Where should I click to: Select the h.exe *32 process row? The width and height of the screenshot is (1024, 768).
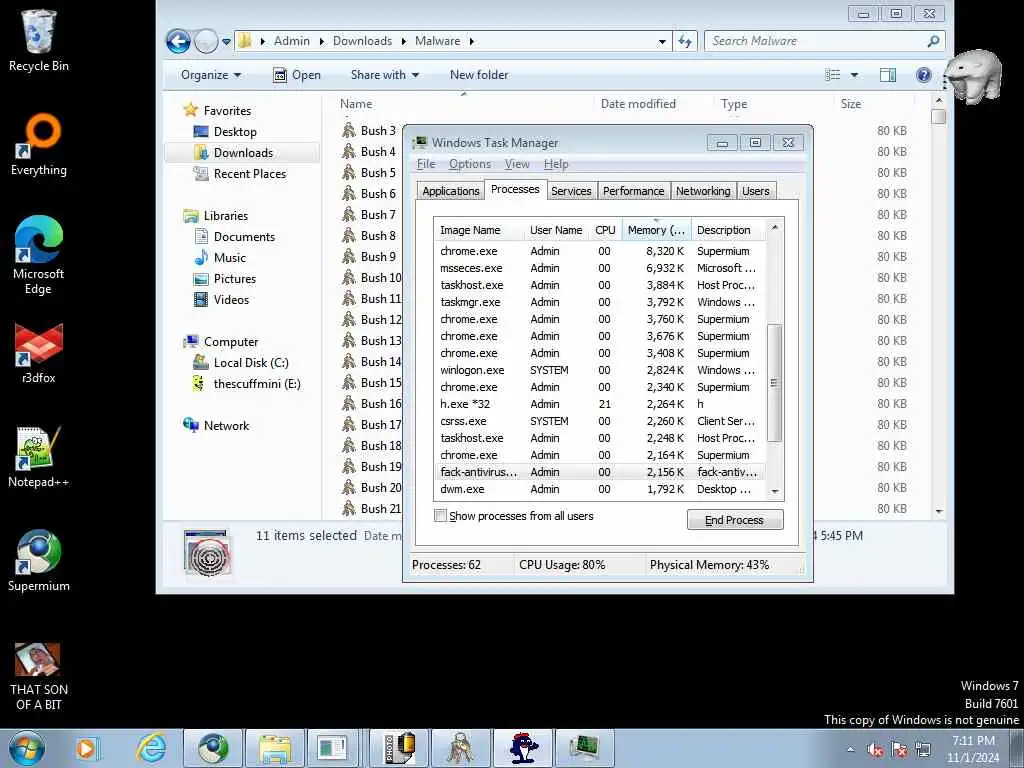[599, 404]
